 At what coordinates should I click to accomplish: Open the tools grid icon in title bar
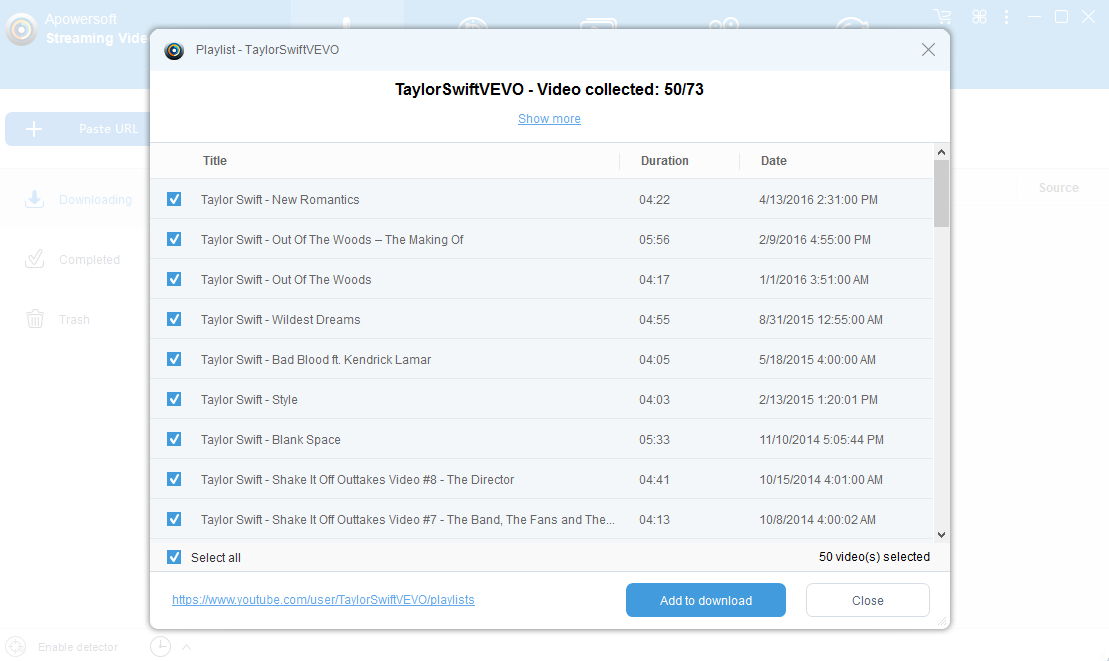click(979, 16)
